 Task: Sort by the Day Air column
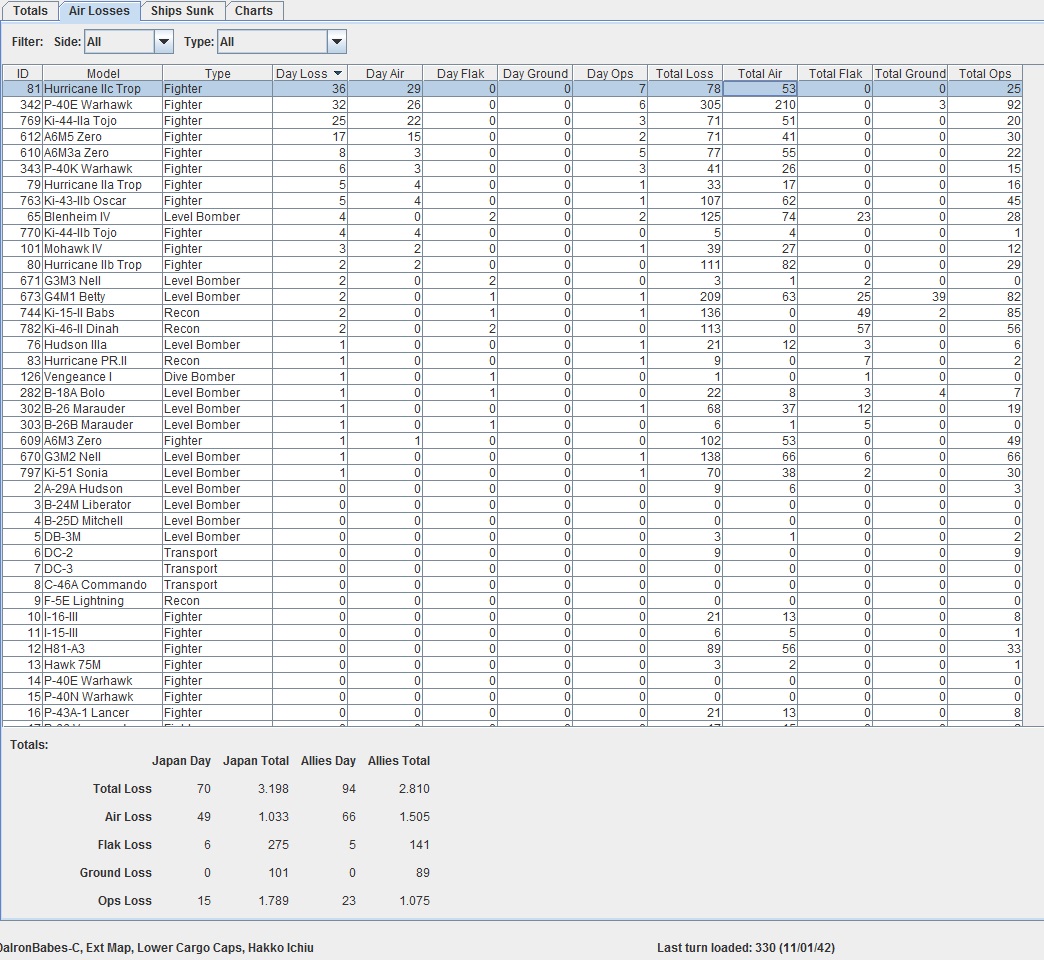coord(385,73)
